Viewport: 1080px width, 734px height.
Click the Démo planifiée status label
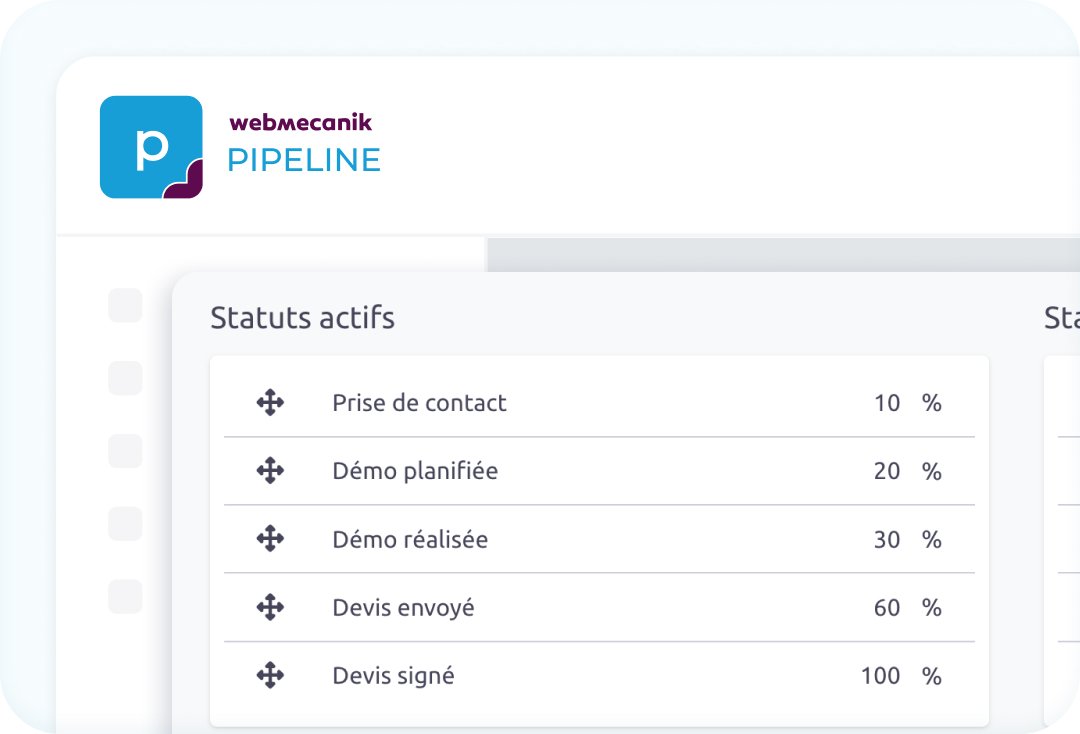(414, 471)
